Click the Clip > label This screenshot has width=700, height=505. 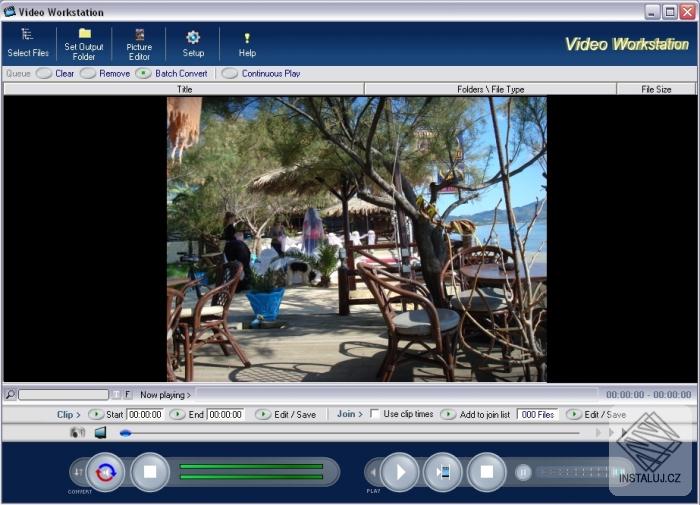click(x=68, y=414)
